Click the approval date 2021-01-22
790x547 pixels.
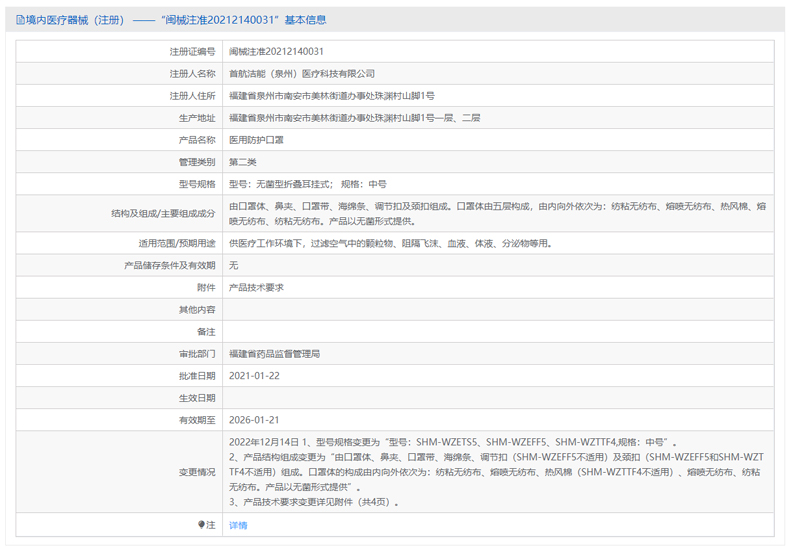point(254,376)
